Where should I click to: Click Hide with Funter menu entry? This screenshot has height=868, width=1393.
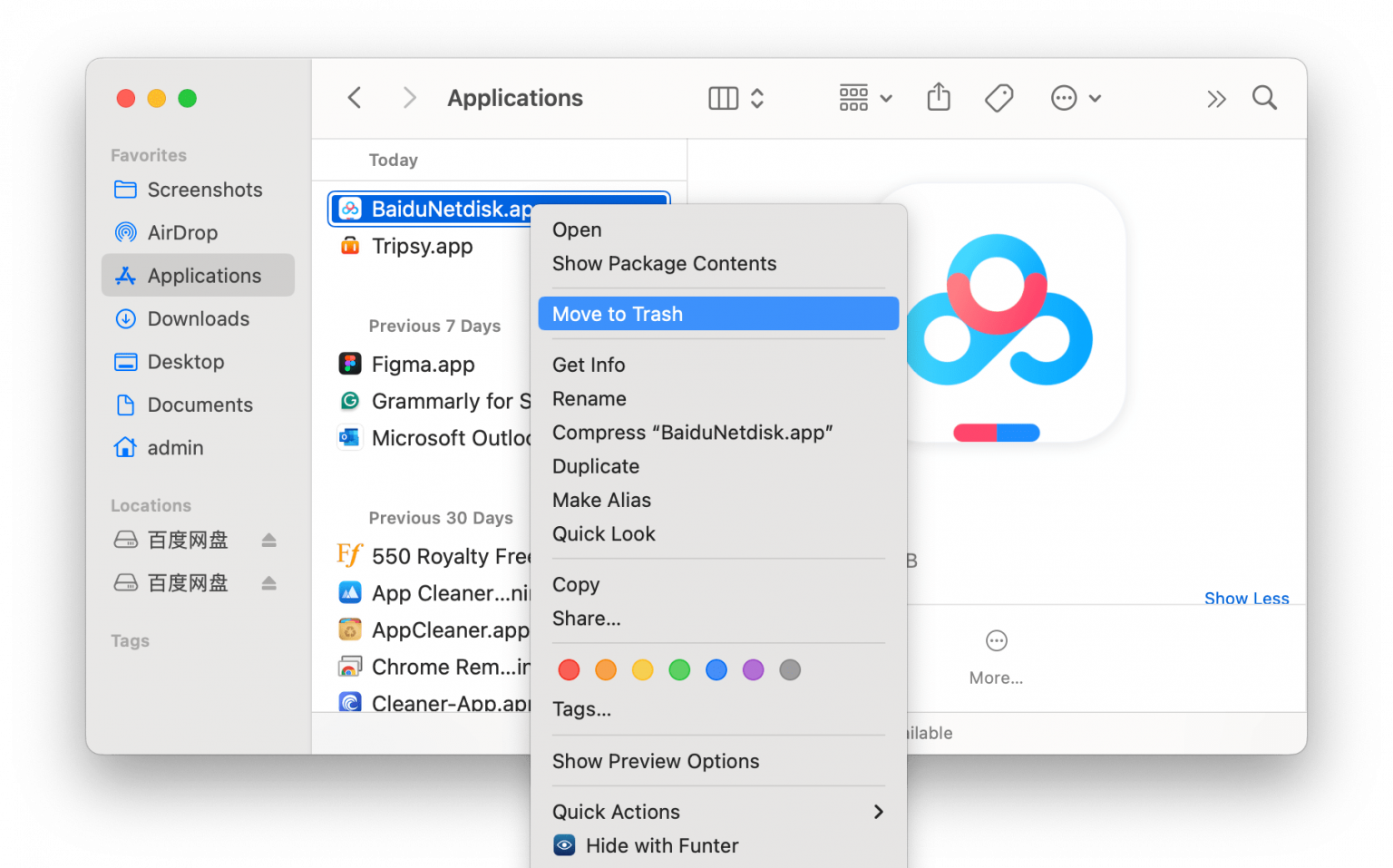point(661,845)
